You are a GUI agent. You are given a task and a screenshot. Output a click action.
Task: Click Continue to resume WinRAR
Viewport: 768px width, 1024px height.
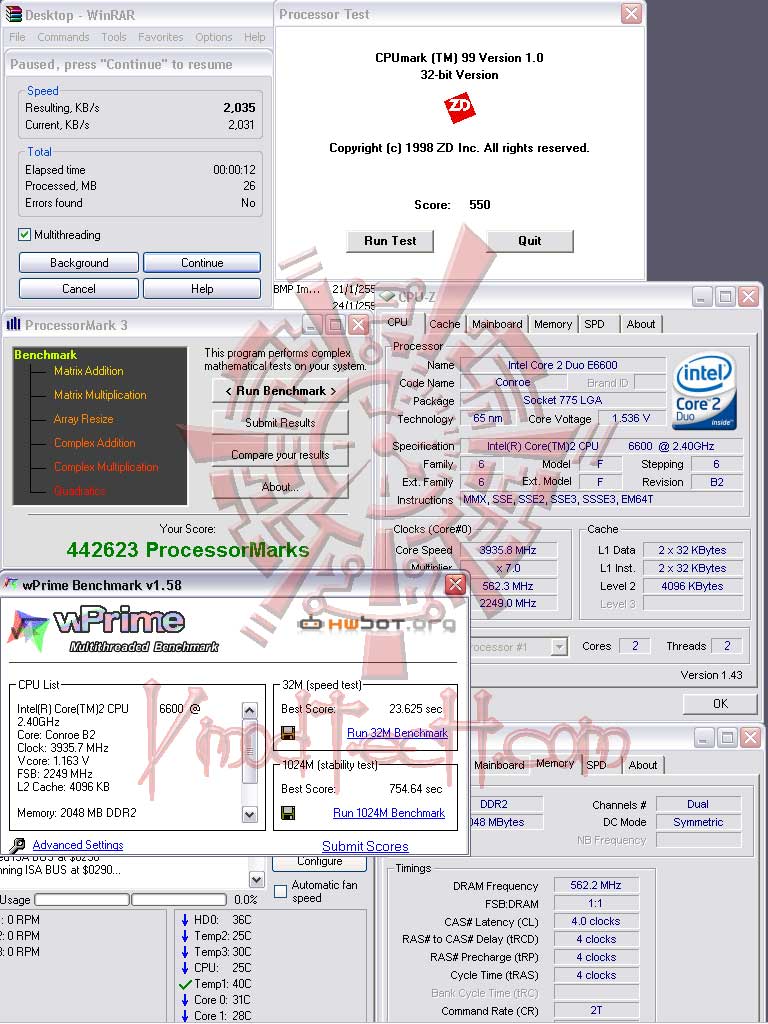coord(202,263)
